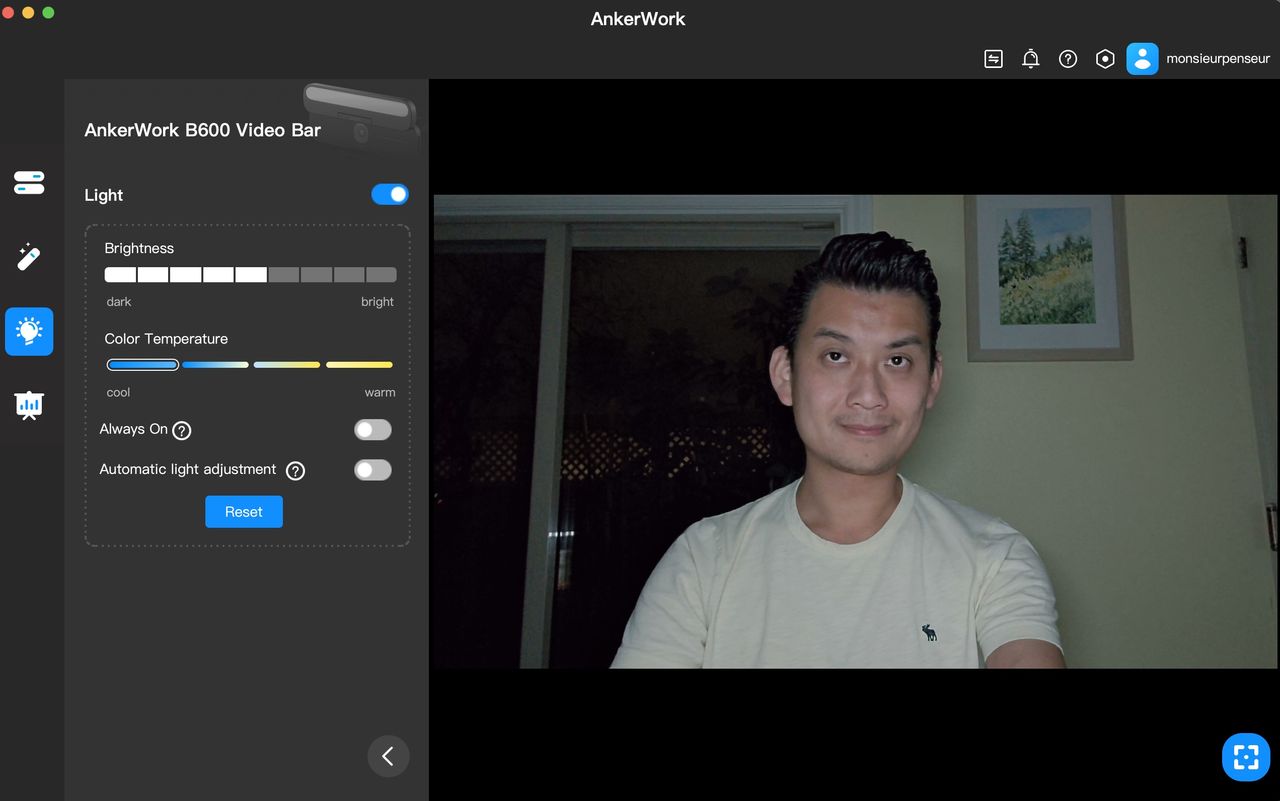Select the second color temperature bar

click(x=215, y=365)
